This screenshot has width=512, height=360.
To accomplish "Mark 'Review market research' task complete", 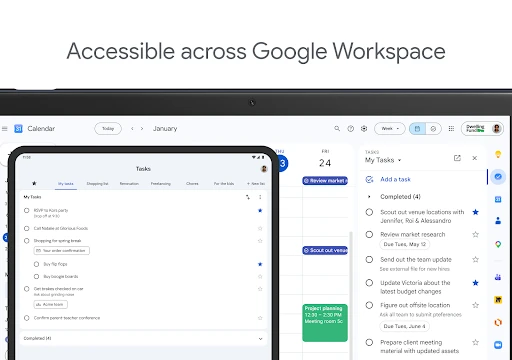I will [x=369, y=234].
